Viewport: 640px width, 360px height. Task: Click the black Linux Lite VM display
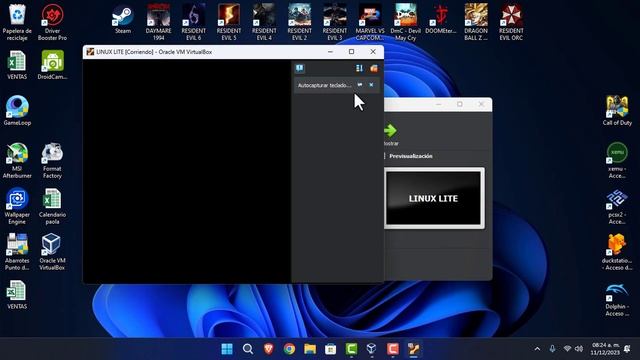tap(187, 171)
